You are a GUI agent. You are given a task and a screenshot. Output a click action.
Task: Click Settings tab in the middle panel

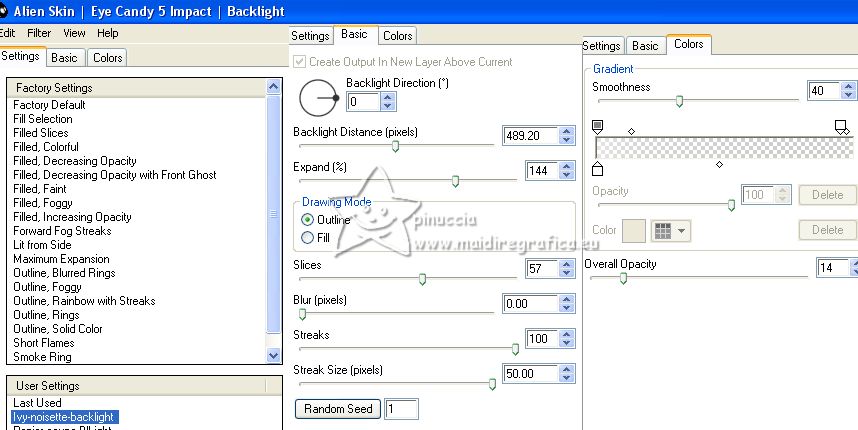310,36
